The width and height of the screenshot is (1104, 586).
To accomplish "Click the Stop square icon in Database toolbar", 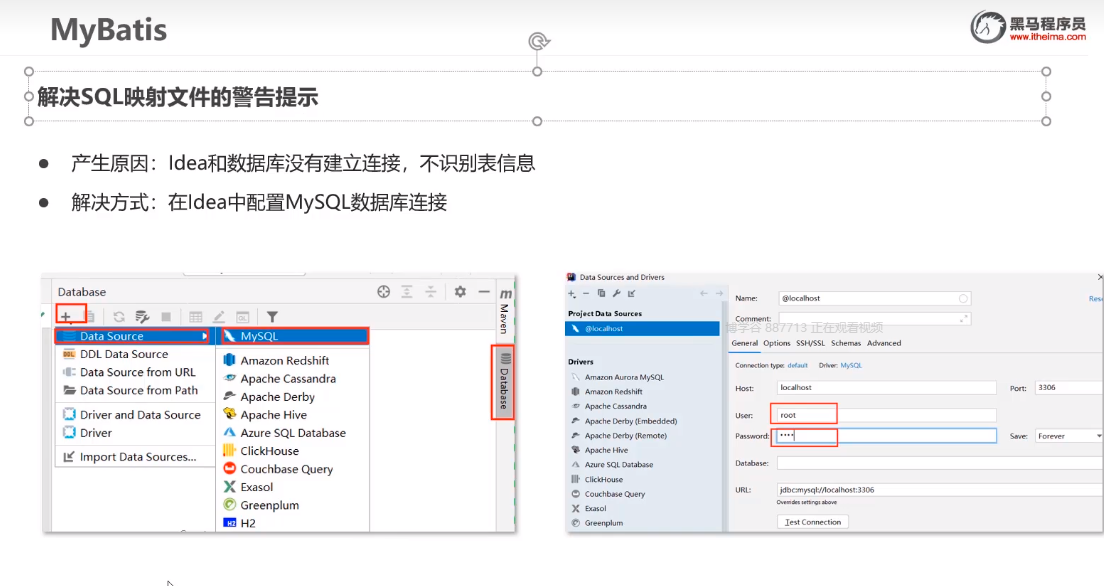I will click(x=166, y=317).
